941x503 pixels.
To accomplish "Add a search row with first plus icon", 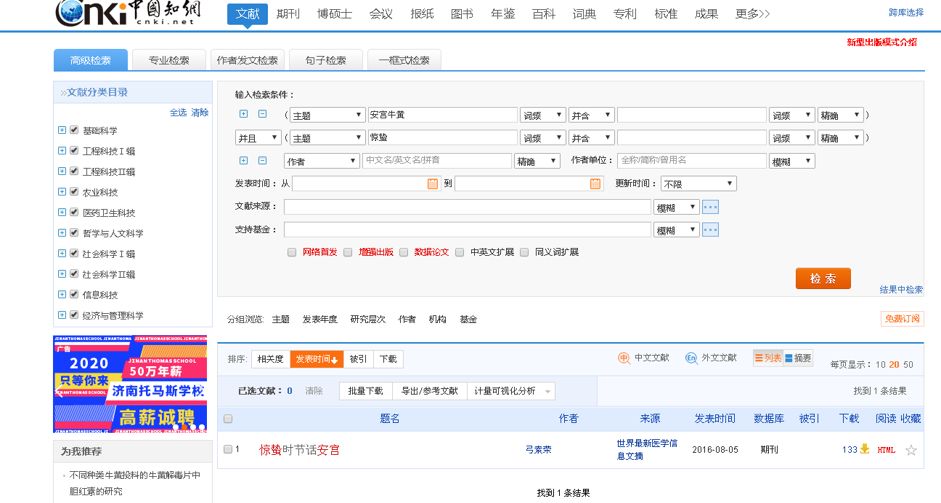I will 243,115.
